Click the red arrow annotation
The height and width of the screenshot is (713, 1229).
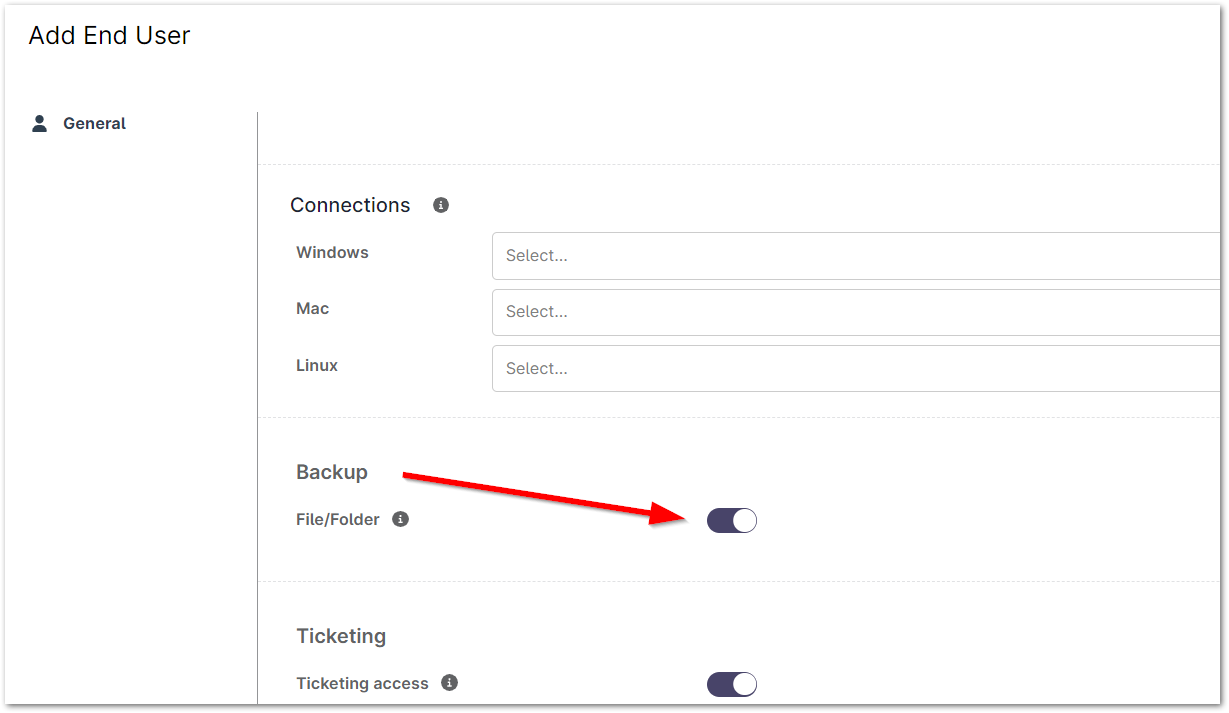tap(540, 496)
